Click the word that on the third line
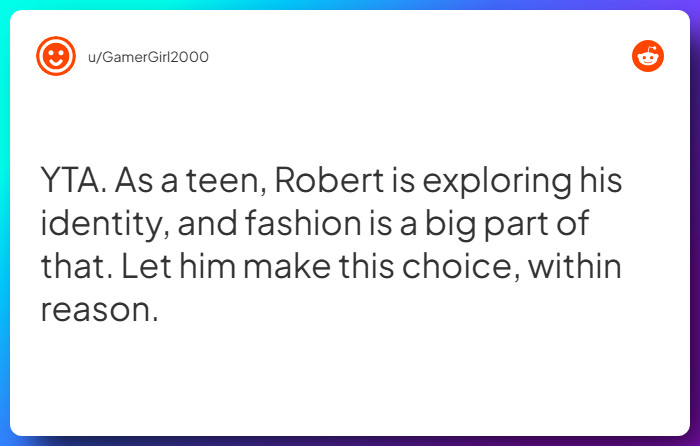Screen dimensions: 700x446 click(x=76, y=266)
